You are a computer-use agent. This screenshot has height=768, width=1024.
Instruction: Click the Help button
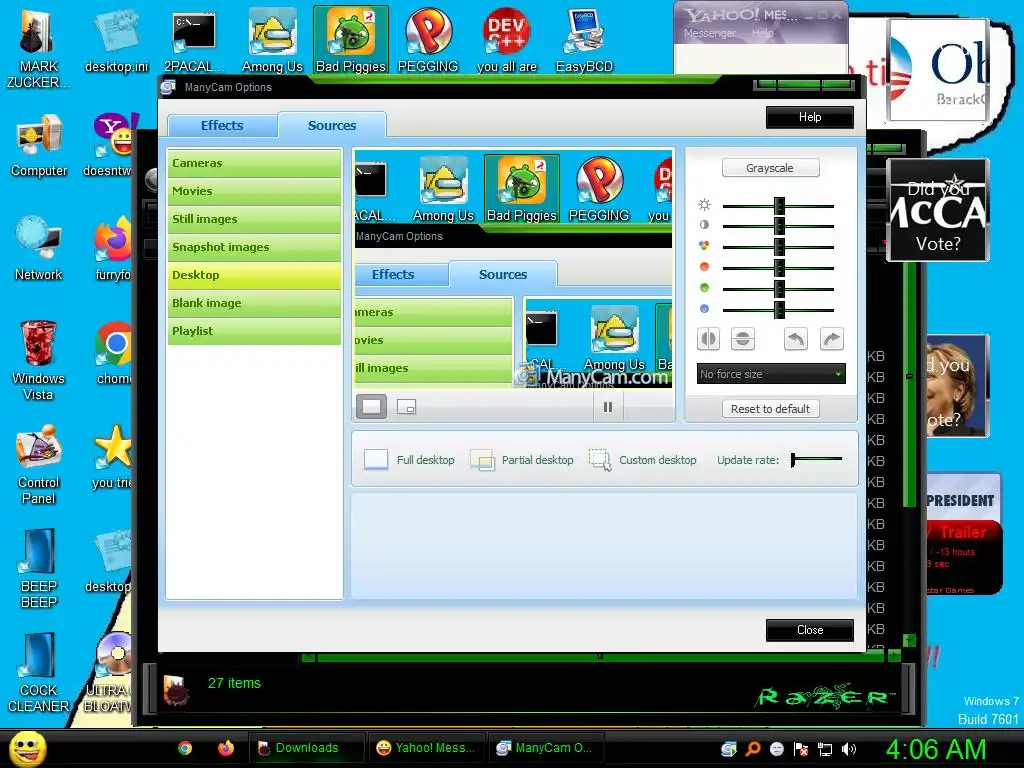click(810, 118)
